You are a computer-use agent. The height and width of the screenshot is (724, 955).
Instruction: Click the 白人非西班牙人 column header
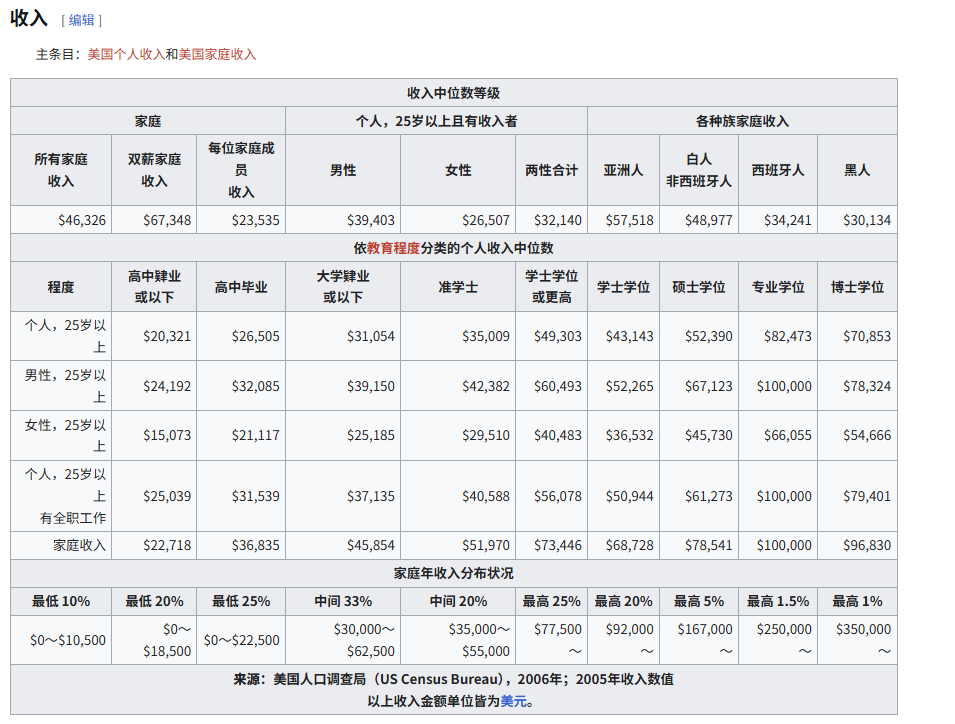[699, 170]
